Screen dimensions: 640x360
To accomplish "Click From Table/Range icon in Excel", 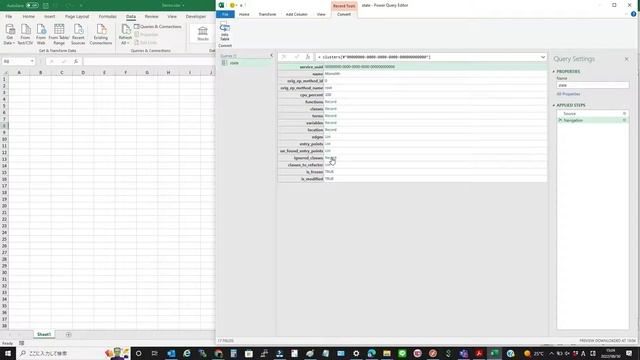I will [x=59, y=29].
